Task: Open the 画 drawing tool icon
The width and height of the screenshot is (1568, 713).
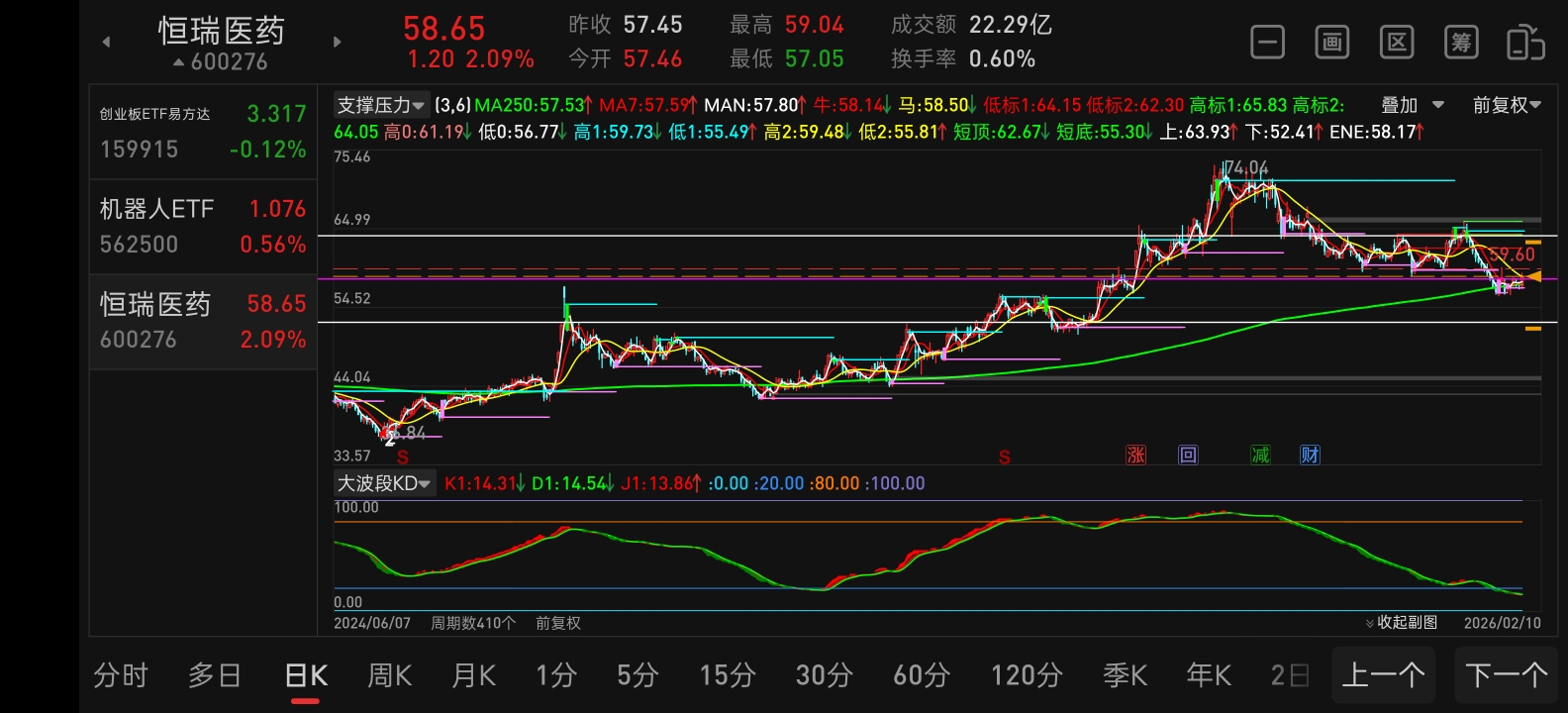Action: (1331, 43)
